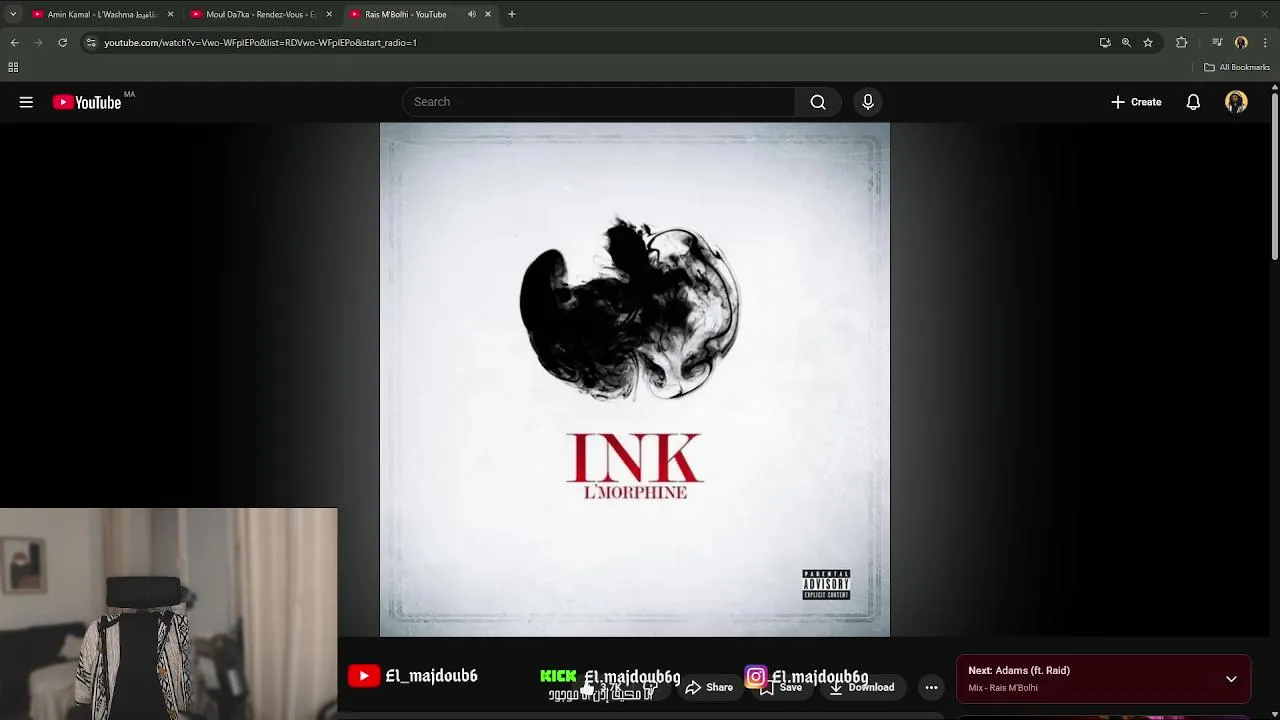Start voice search with microphone icon
The image size is (1280, 720).
pos(868,102)
